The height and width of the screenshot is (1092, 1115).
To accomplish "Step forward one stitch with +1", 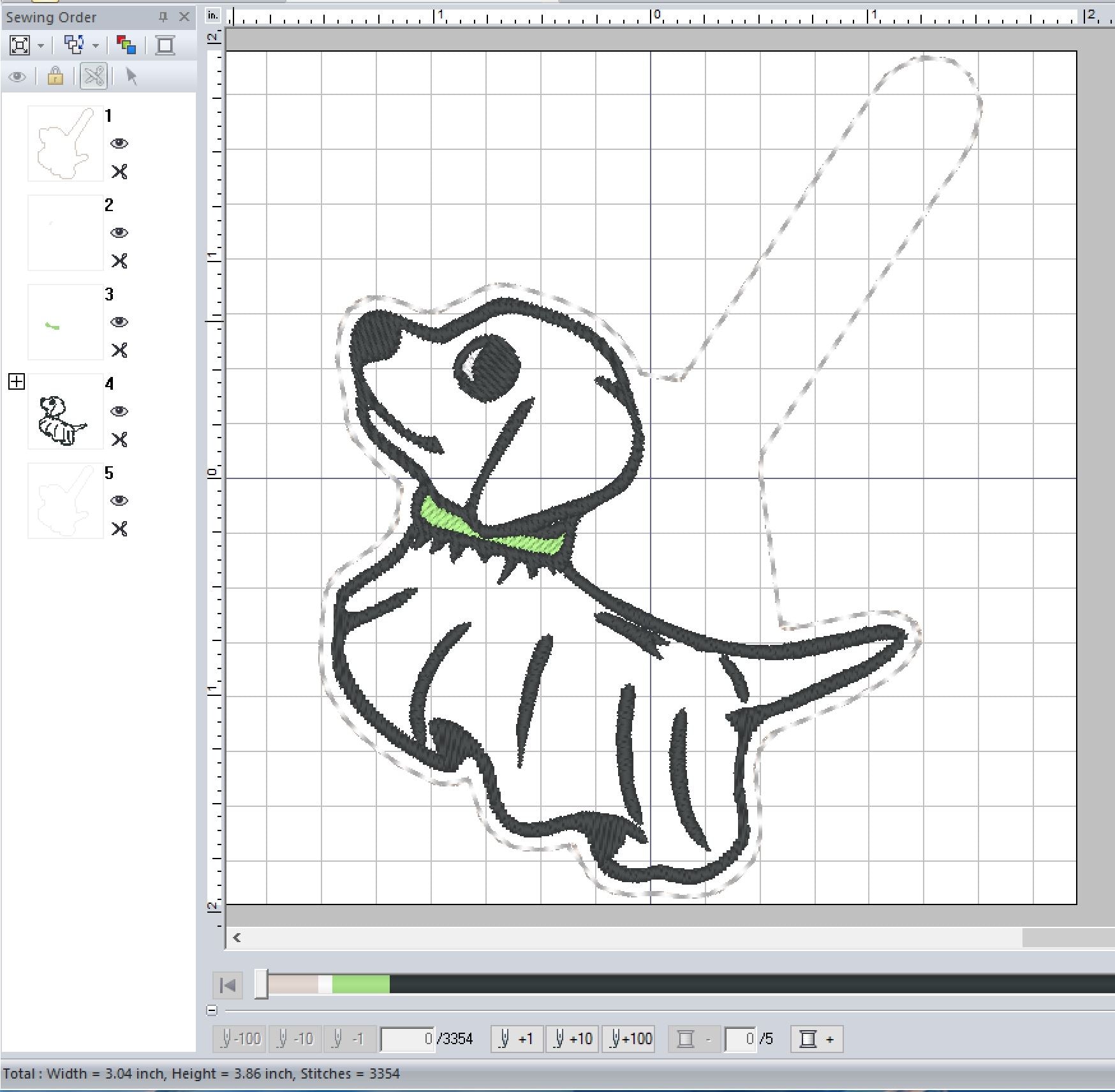I will pos(517,1039).
